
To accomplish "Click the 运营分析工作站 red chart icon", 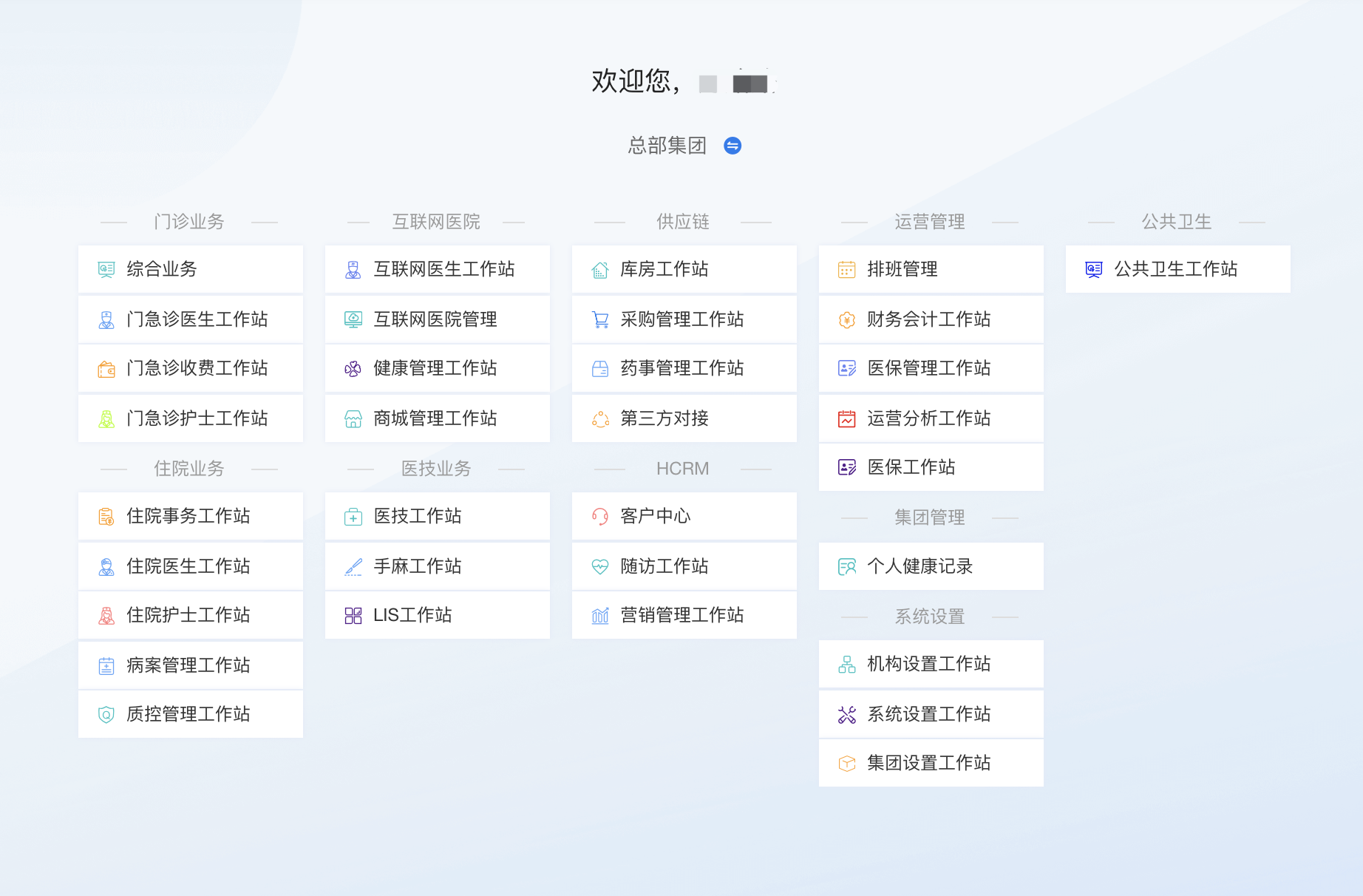I will pos(847,419).
